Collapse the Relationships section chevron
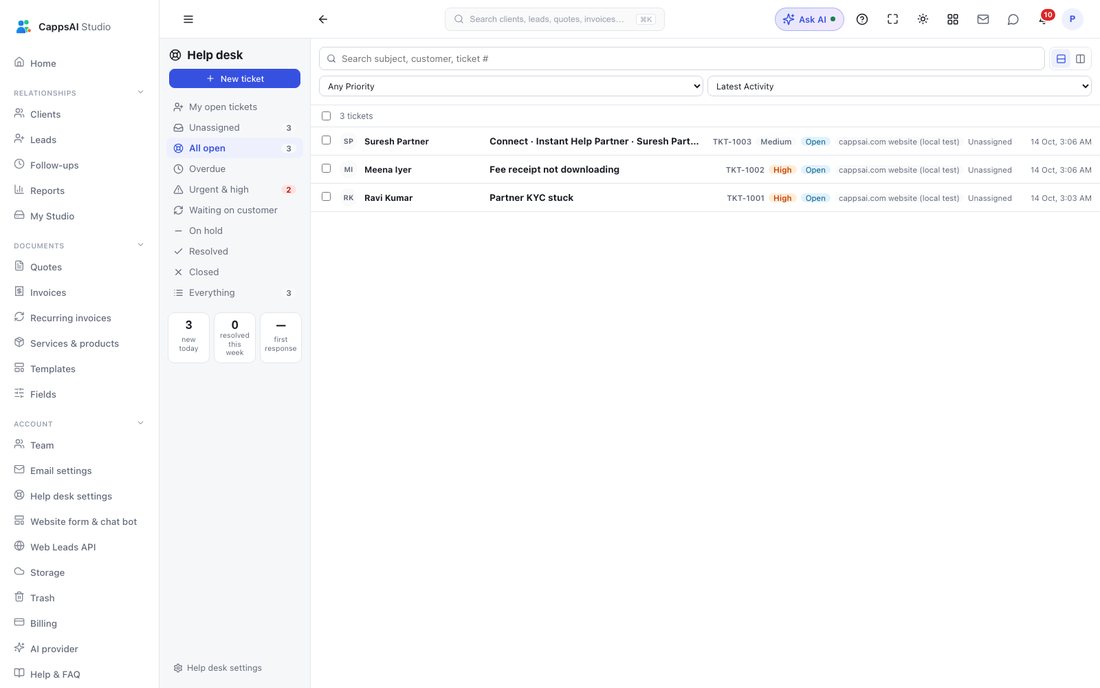The height and width of the screenshot is (688, 1100). tap(140, 92)
